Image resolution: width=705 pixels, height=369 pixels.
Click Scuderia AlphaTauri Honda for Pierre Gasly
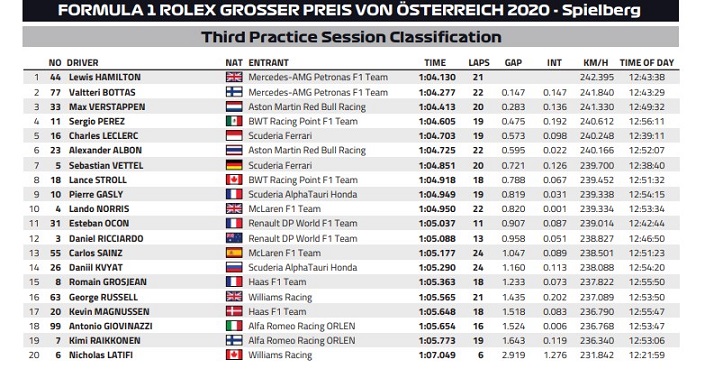(x=303, y=195)
